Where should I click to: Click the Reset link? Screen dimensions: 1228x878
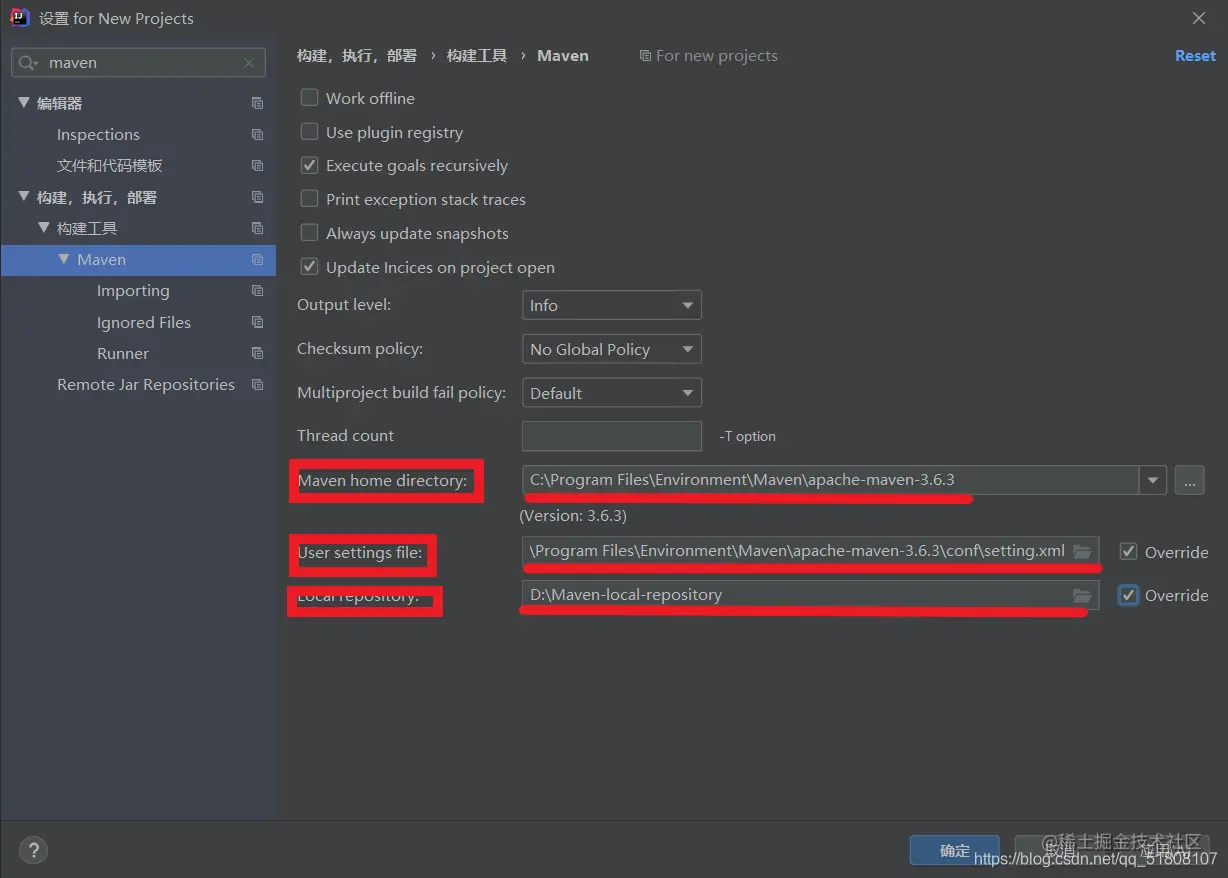point(1195,56)
